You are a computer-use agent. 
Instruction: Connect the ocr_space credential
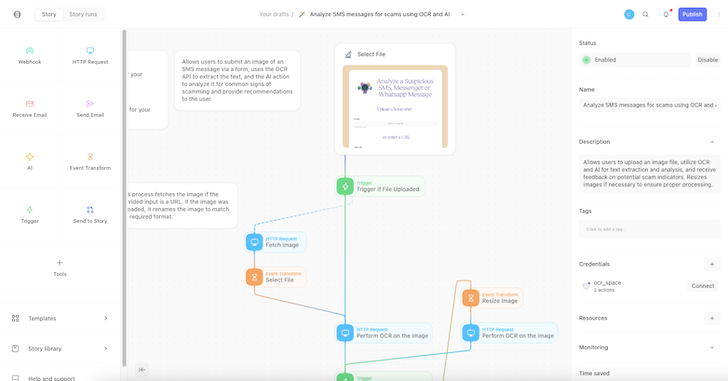[x=703, y=286]
